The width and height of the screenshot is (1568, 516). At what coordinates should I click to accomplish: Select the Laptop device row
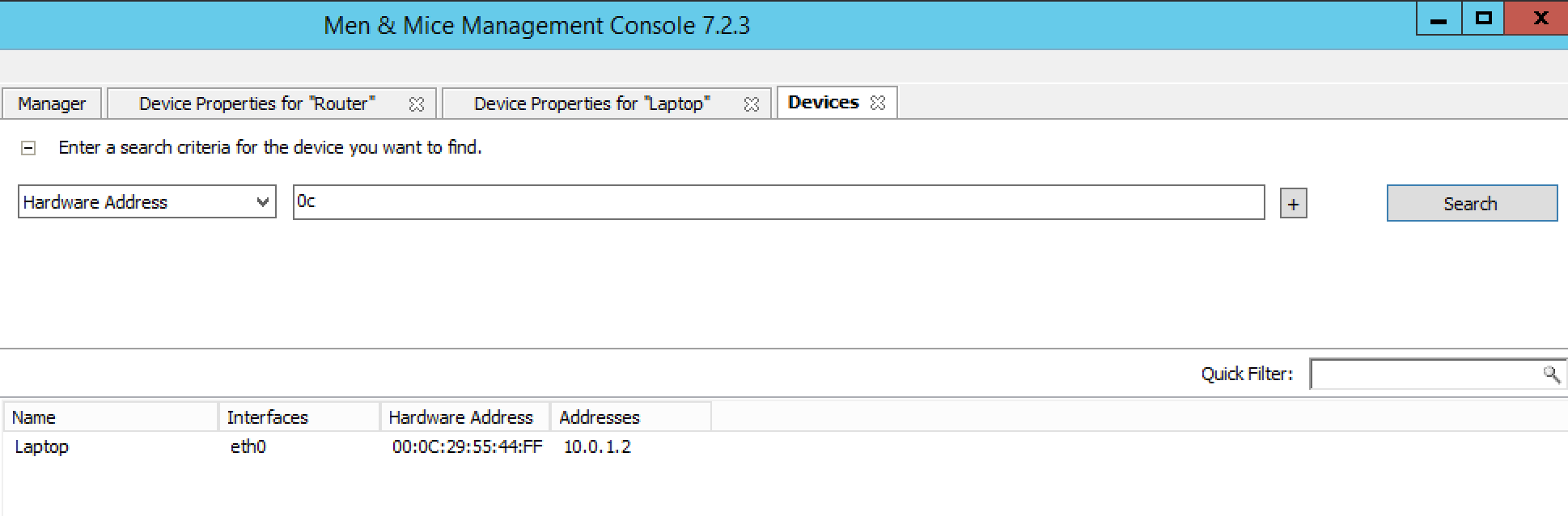[x=42, y=446]
